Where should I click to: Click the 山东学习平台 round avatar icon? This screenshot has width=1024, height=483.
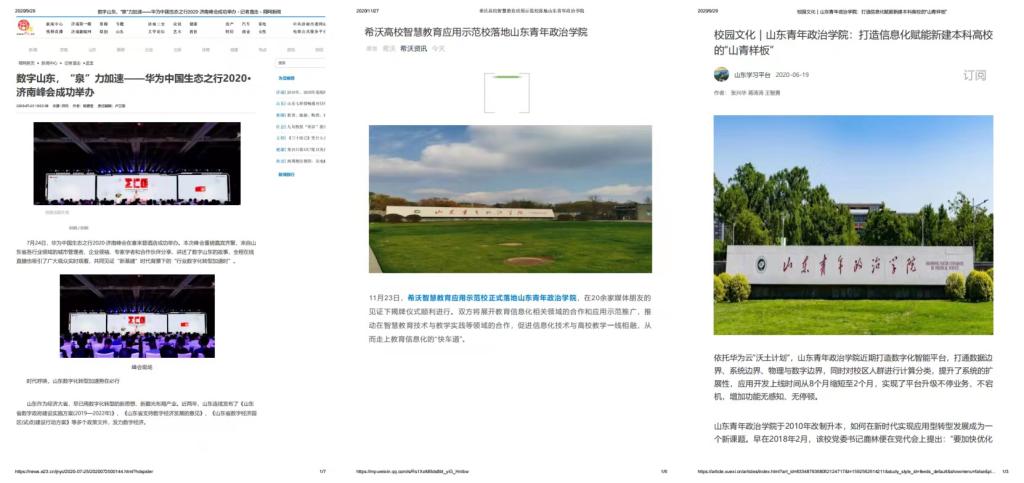(x=721, y=75)
